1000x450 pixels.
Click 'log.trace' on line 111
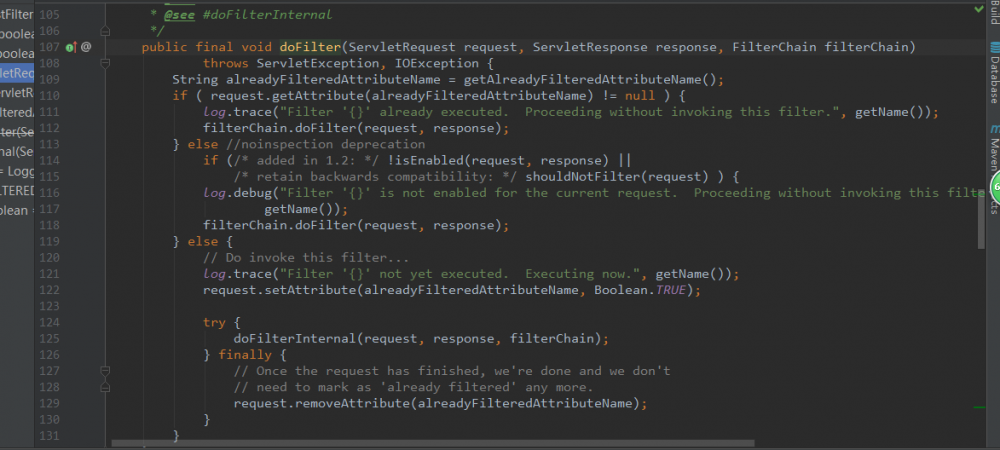coord(237,112)
